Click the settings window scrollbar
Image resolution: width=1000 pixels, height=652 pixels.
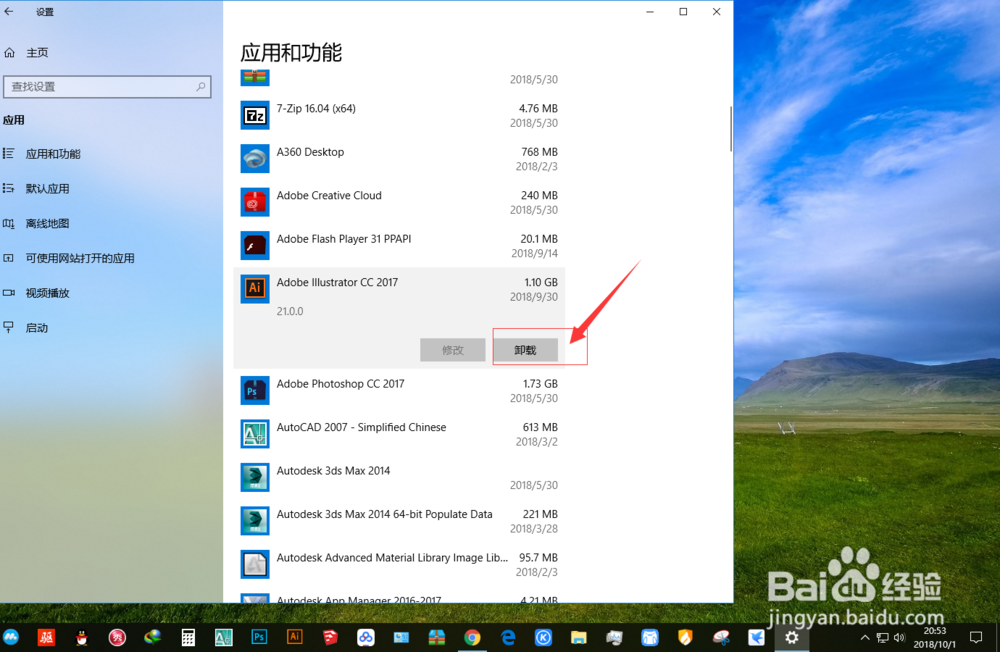[729, 128]
